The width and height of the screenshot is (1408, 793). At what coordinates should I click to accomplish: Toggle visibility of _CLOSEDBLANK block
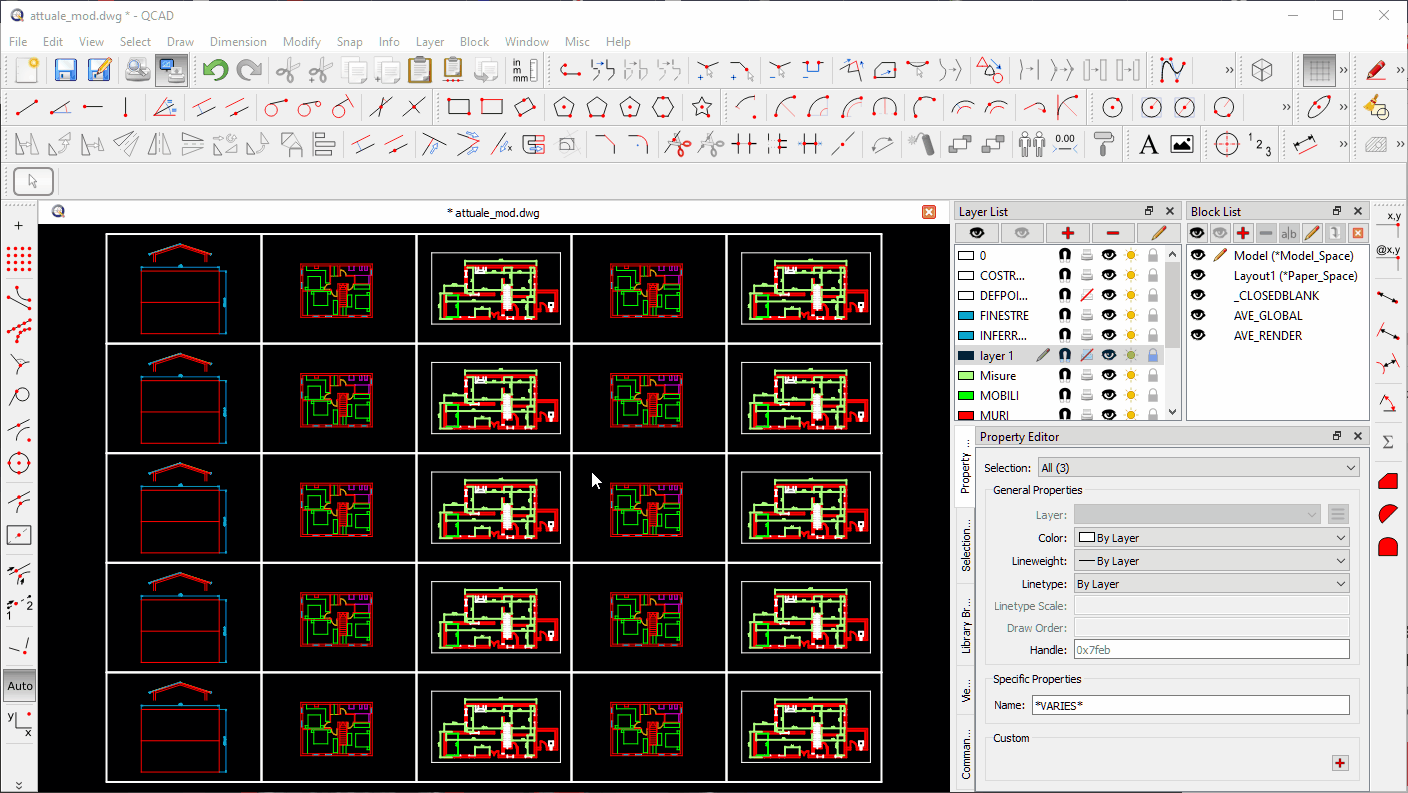(x=1197, y=296)
